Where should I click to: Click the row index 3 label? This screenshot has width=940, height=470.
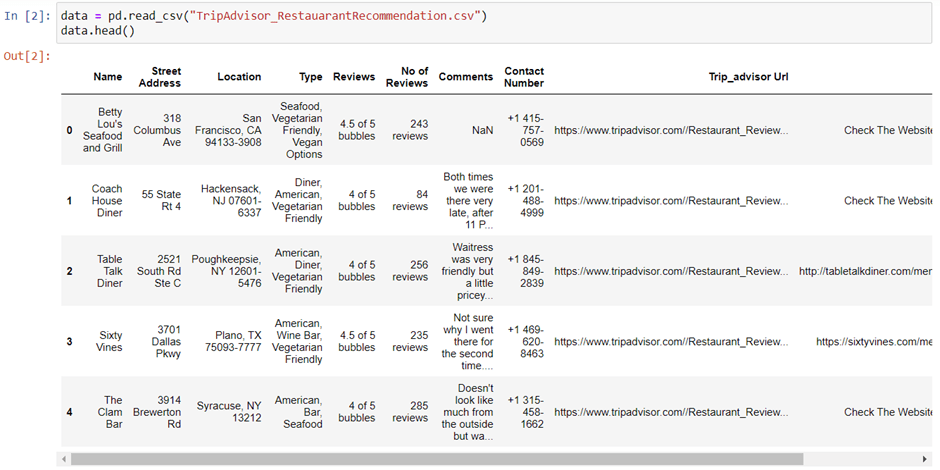pyautogui.click(x=70, y=342)
